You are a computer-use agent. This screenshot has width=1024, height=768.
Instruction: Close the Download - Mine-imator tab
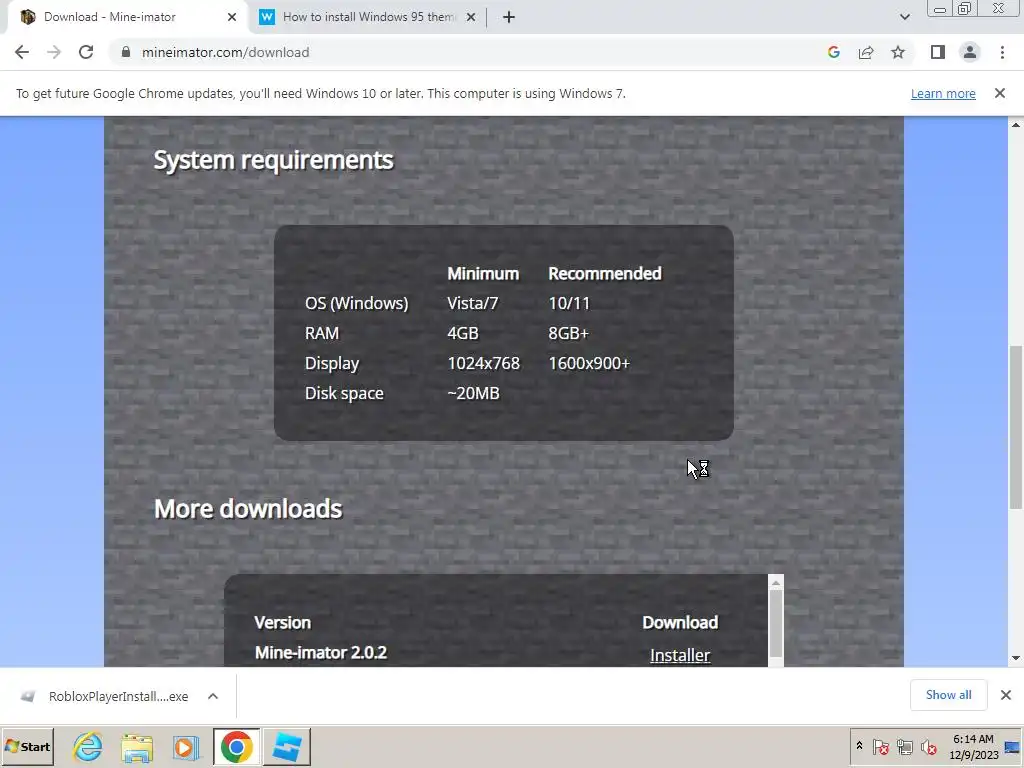[x=232, y=17]
